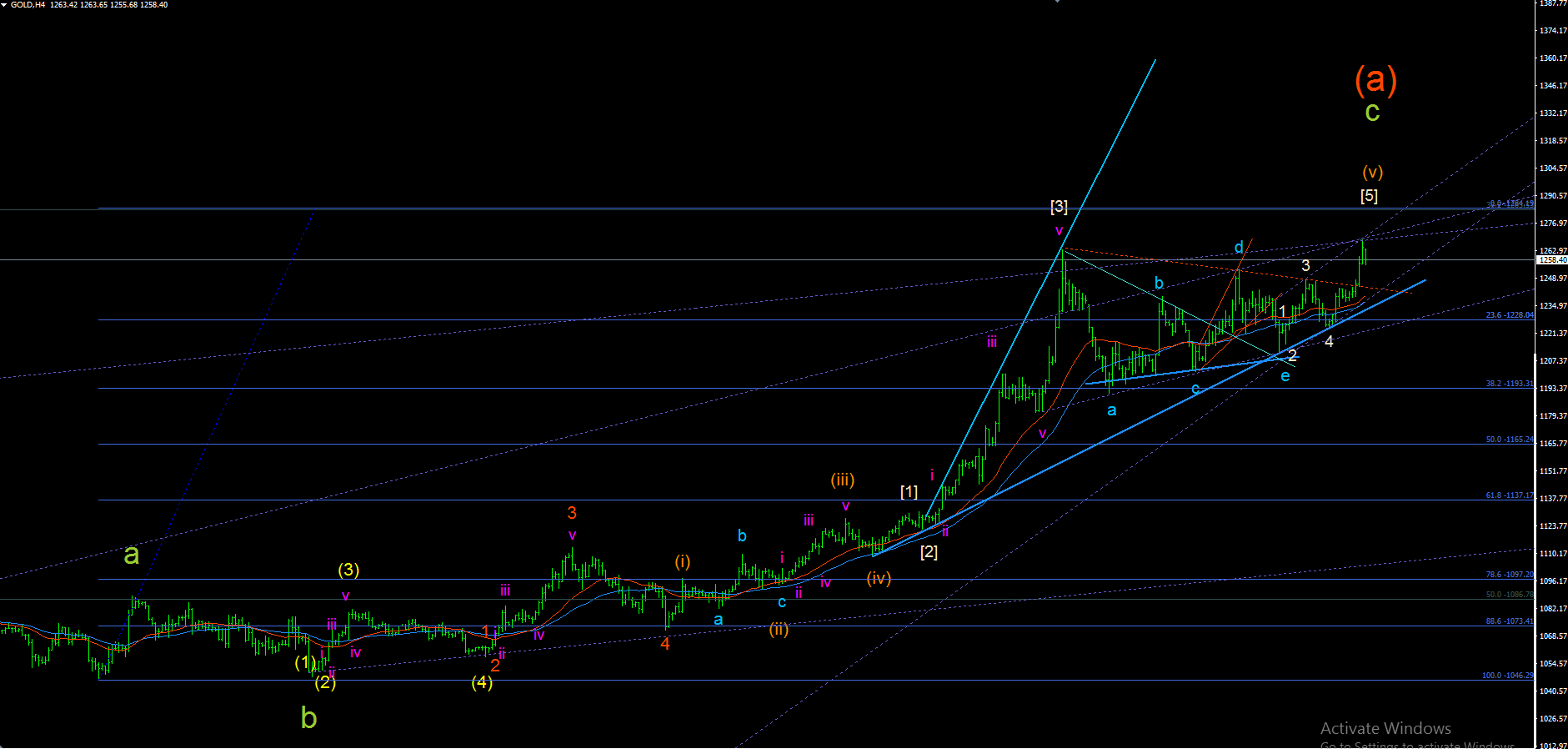Click 1151.77 on the price scale
The image size is (1568, 749).
coord(1552,471)
